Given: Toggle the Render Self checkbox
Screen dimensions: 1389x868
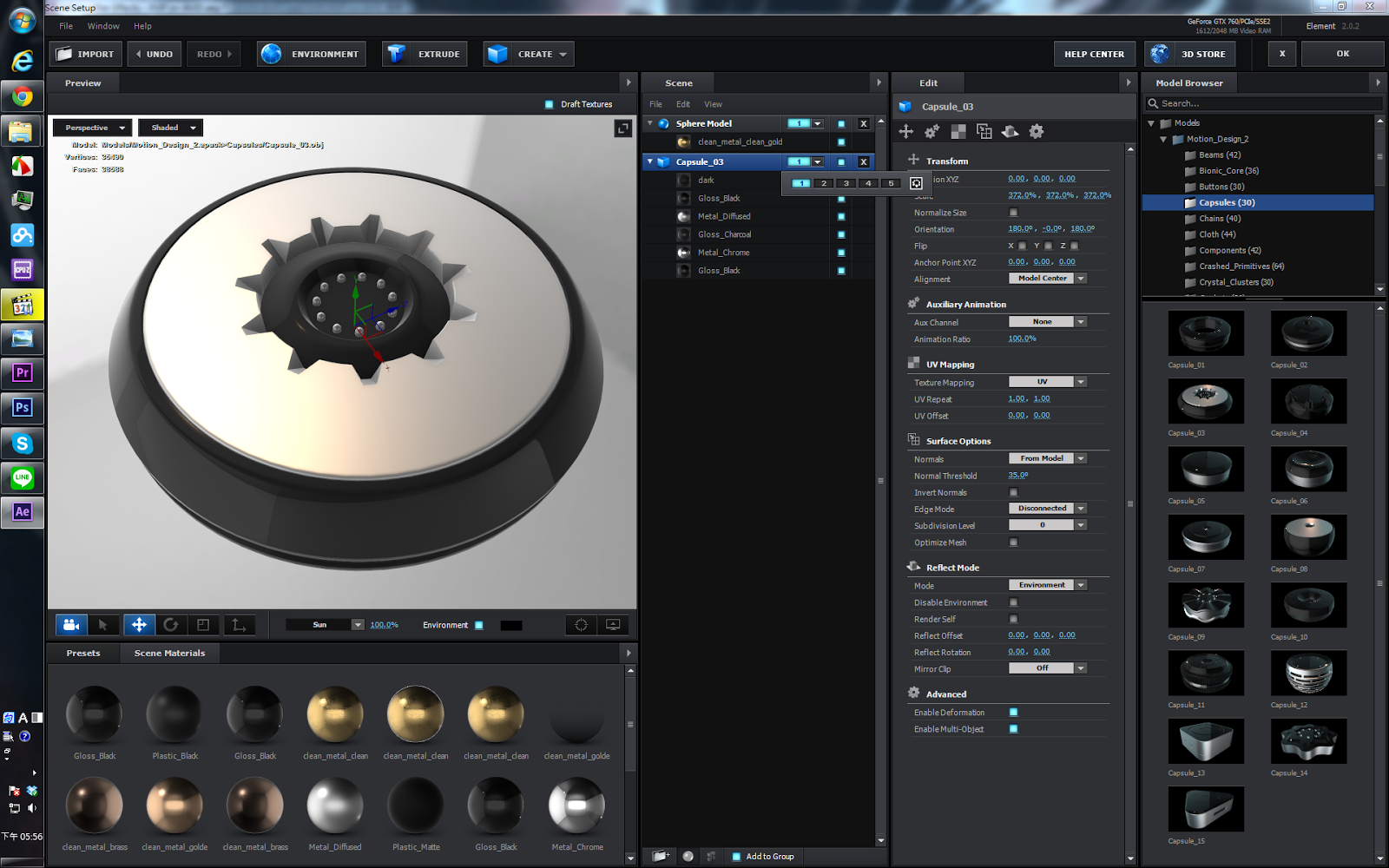Looking at the screenshot, I should [1013, 619].
